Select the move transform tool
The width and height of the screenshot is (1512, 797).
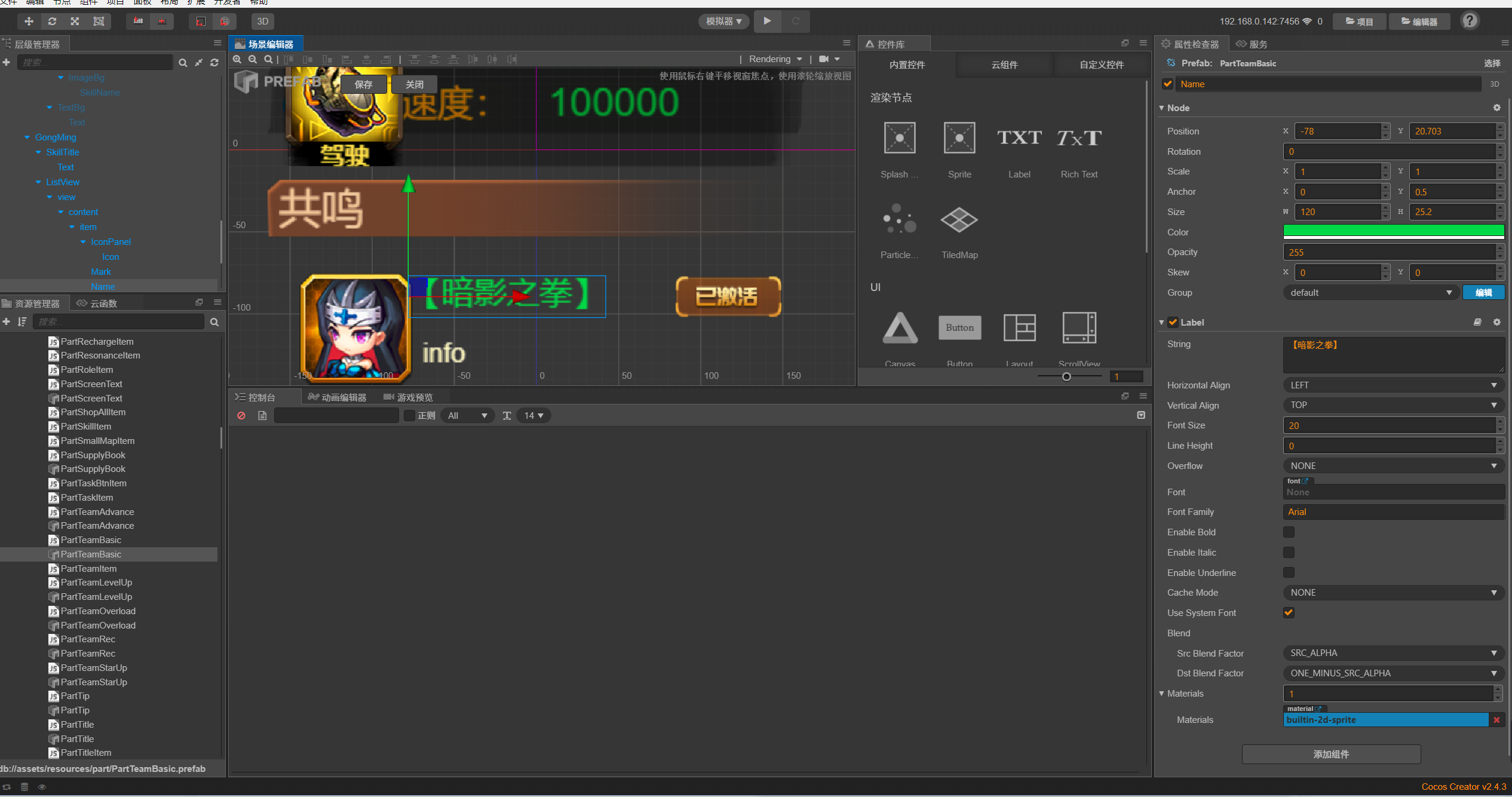pyautogui.click(x=29, y=22)
